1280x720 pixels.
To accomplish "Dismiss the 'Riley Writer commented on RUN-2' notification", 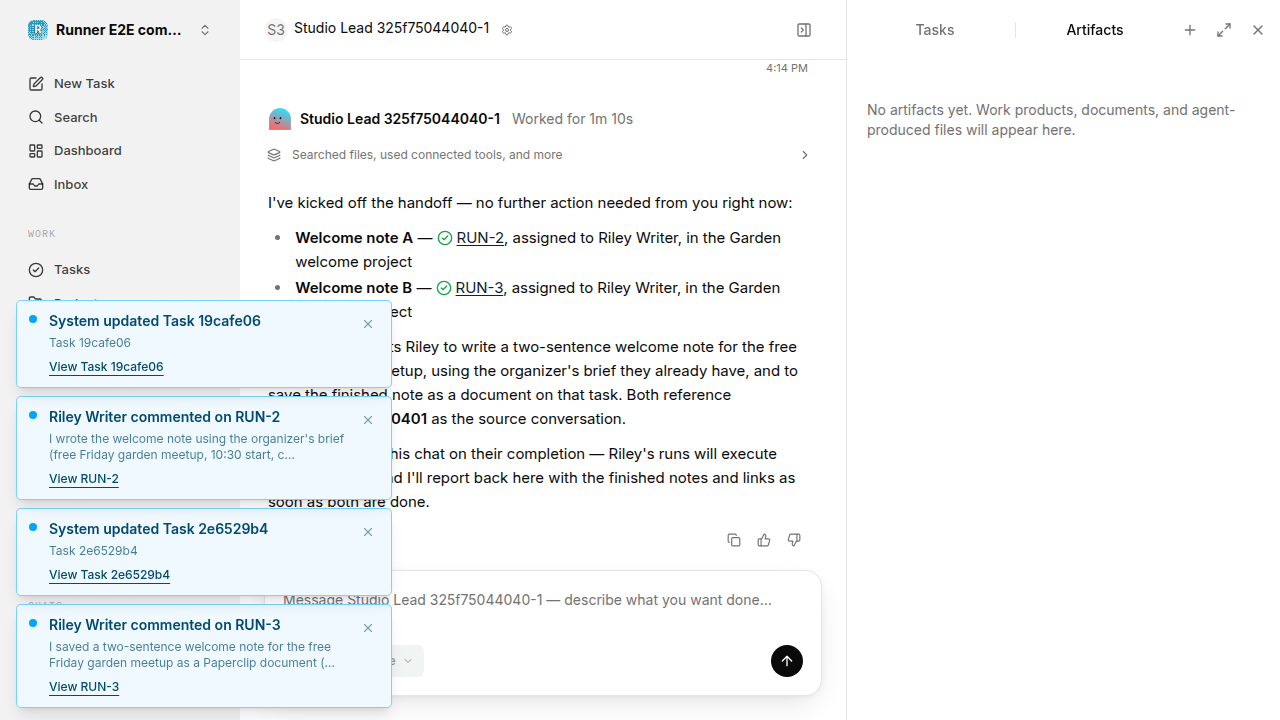I will (x=368, y=420).
